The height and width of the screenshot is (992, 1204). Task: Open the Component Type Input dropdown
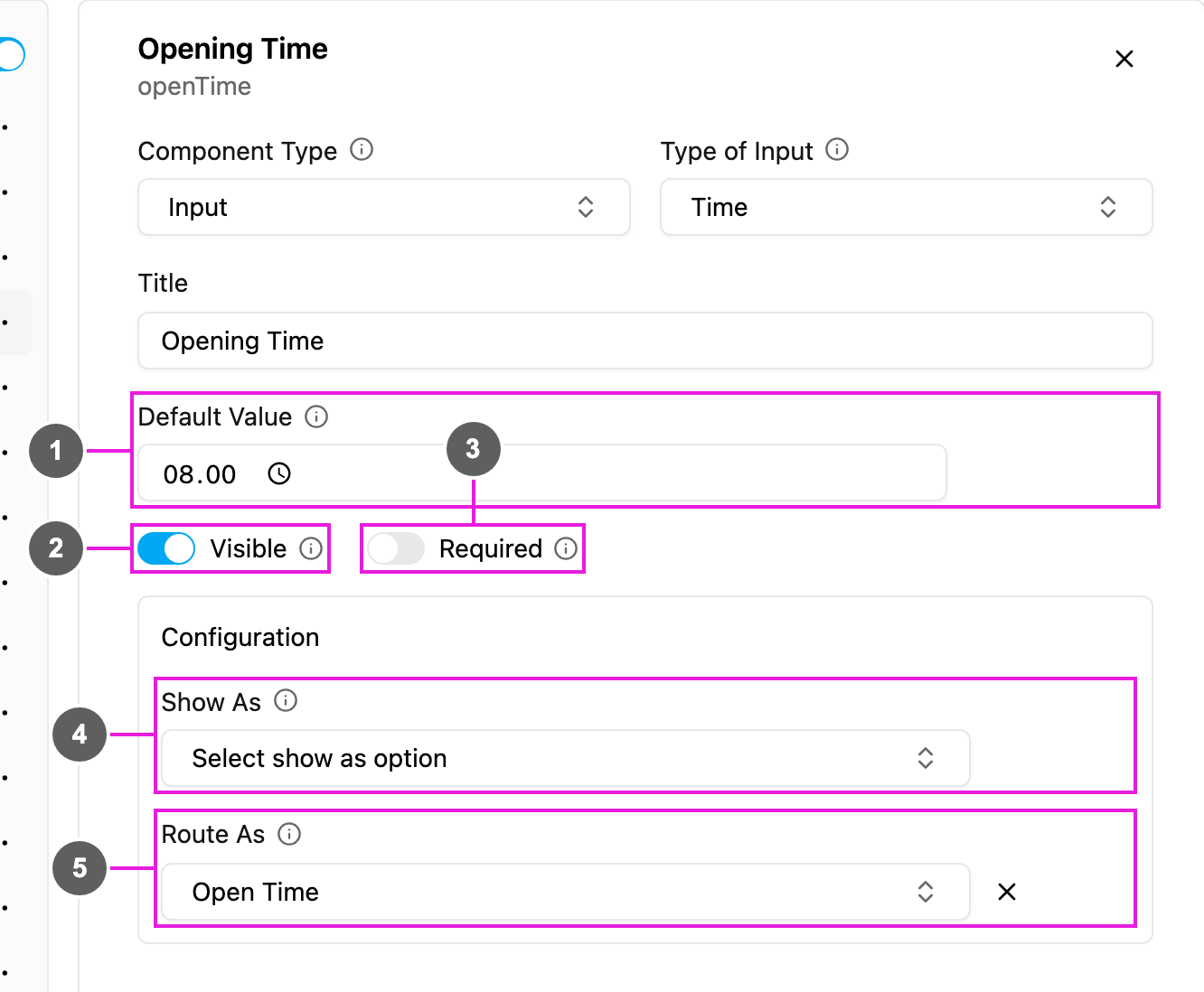point(384,207)
